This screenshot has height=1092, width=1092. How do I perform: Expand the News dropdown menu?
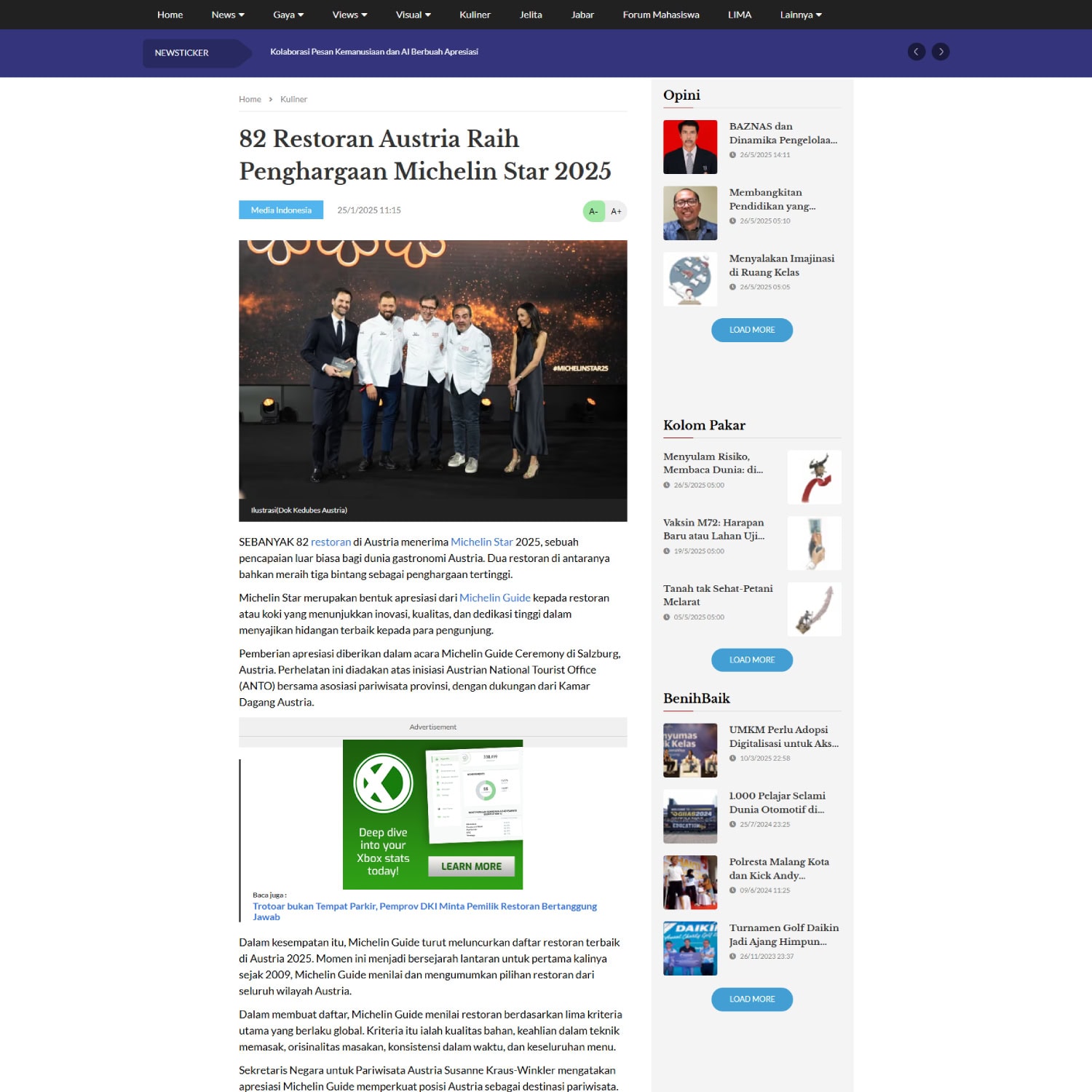(x=228, y=15)
